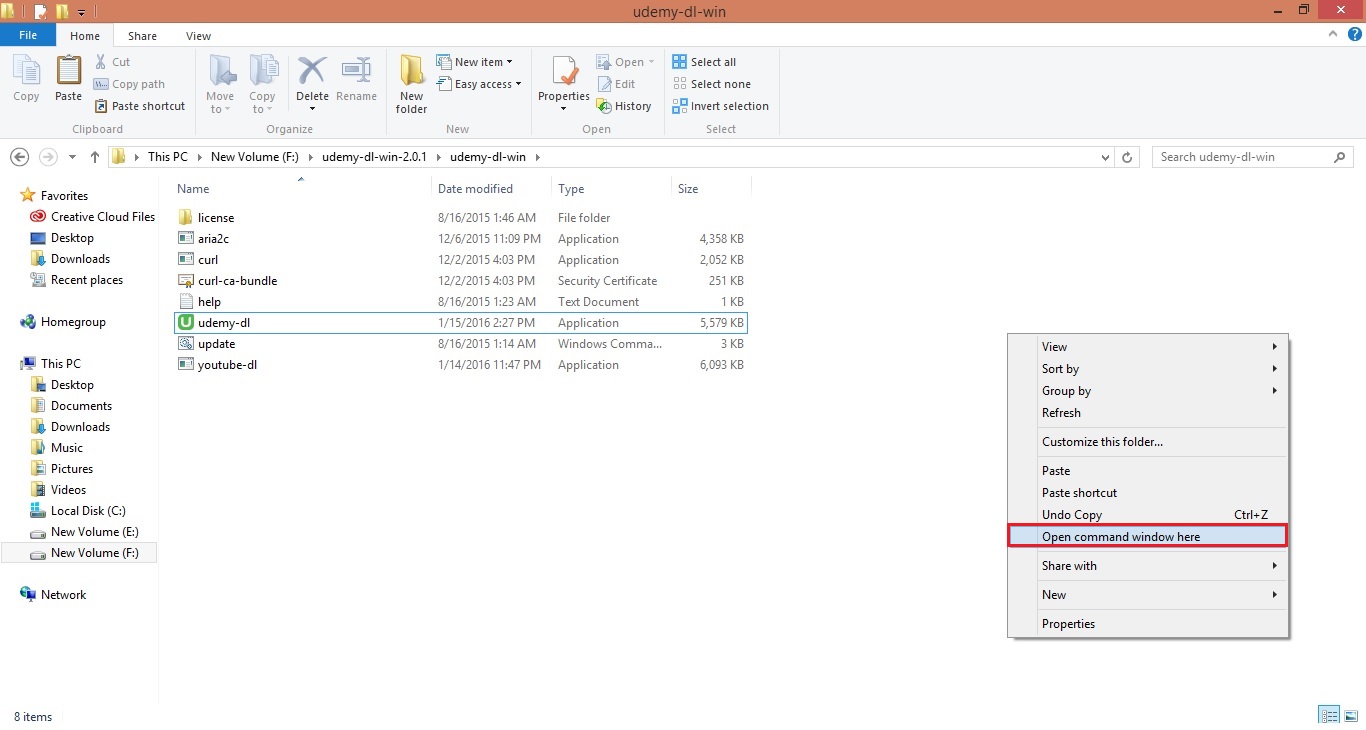Viewport: 1366px width, 730px height.
Task: Click the Back navigation arrow
Action: coord(19,157)
